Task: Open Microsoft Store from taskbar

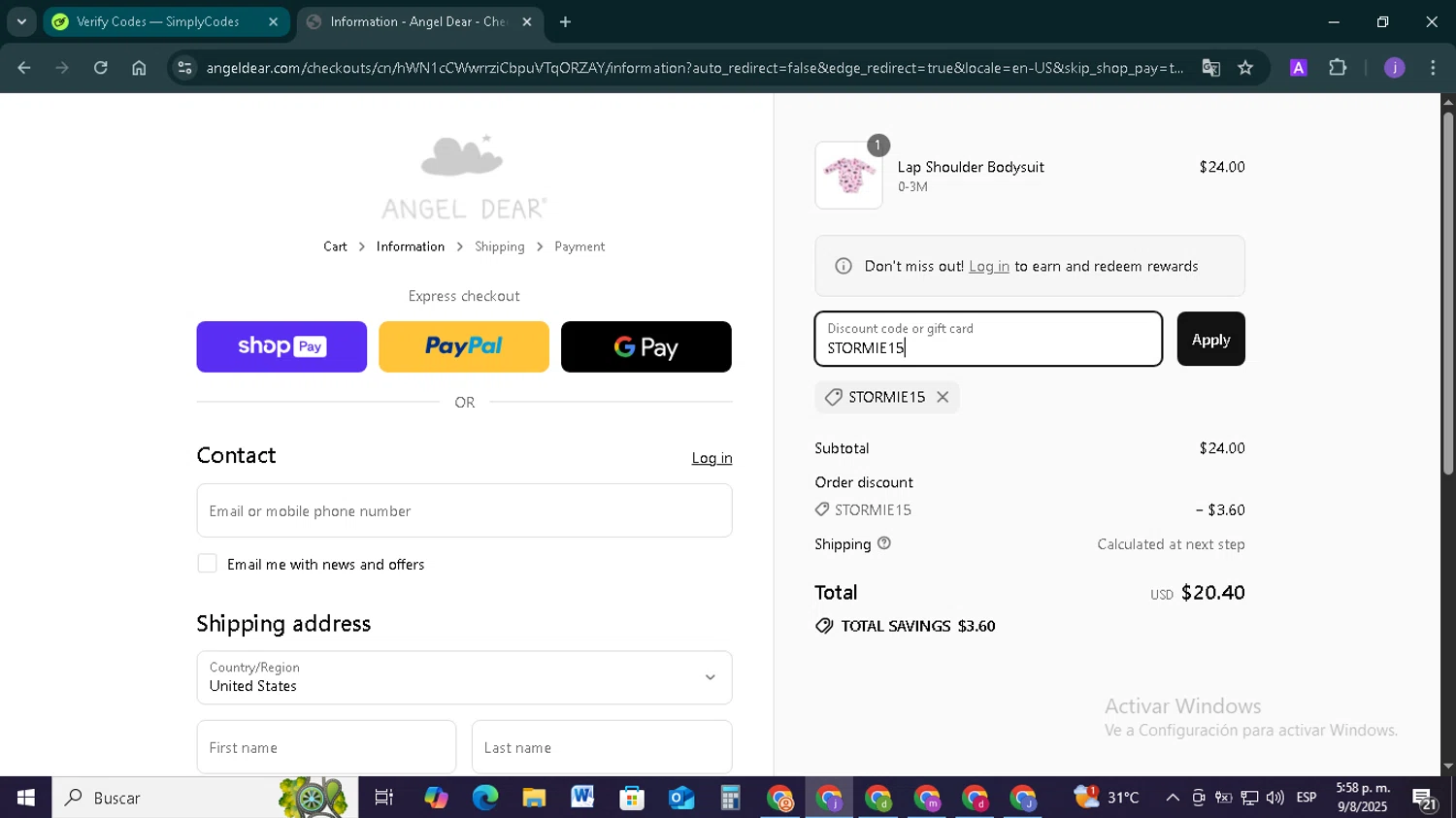Action: coord(632,798)
